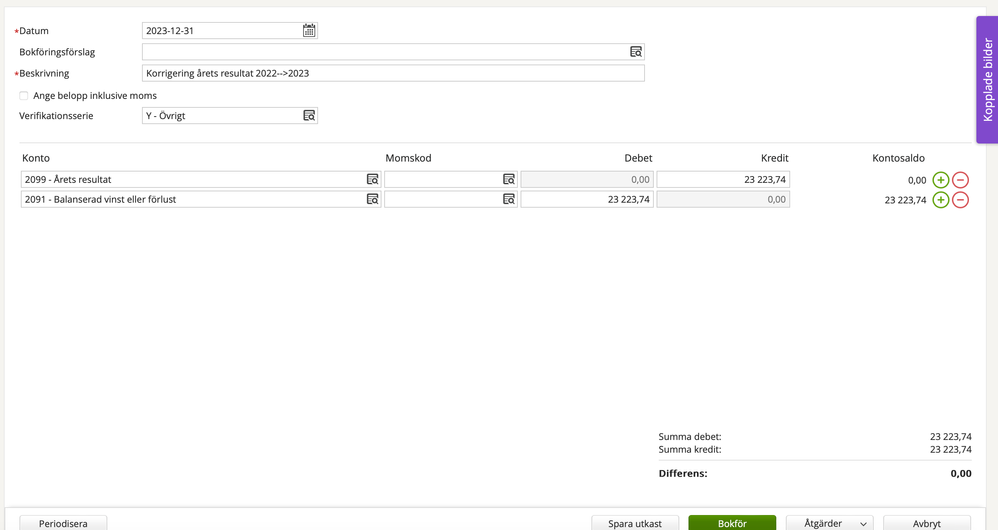Remove the 2099 Årets resultat row

[x=960, y=180]
